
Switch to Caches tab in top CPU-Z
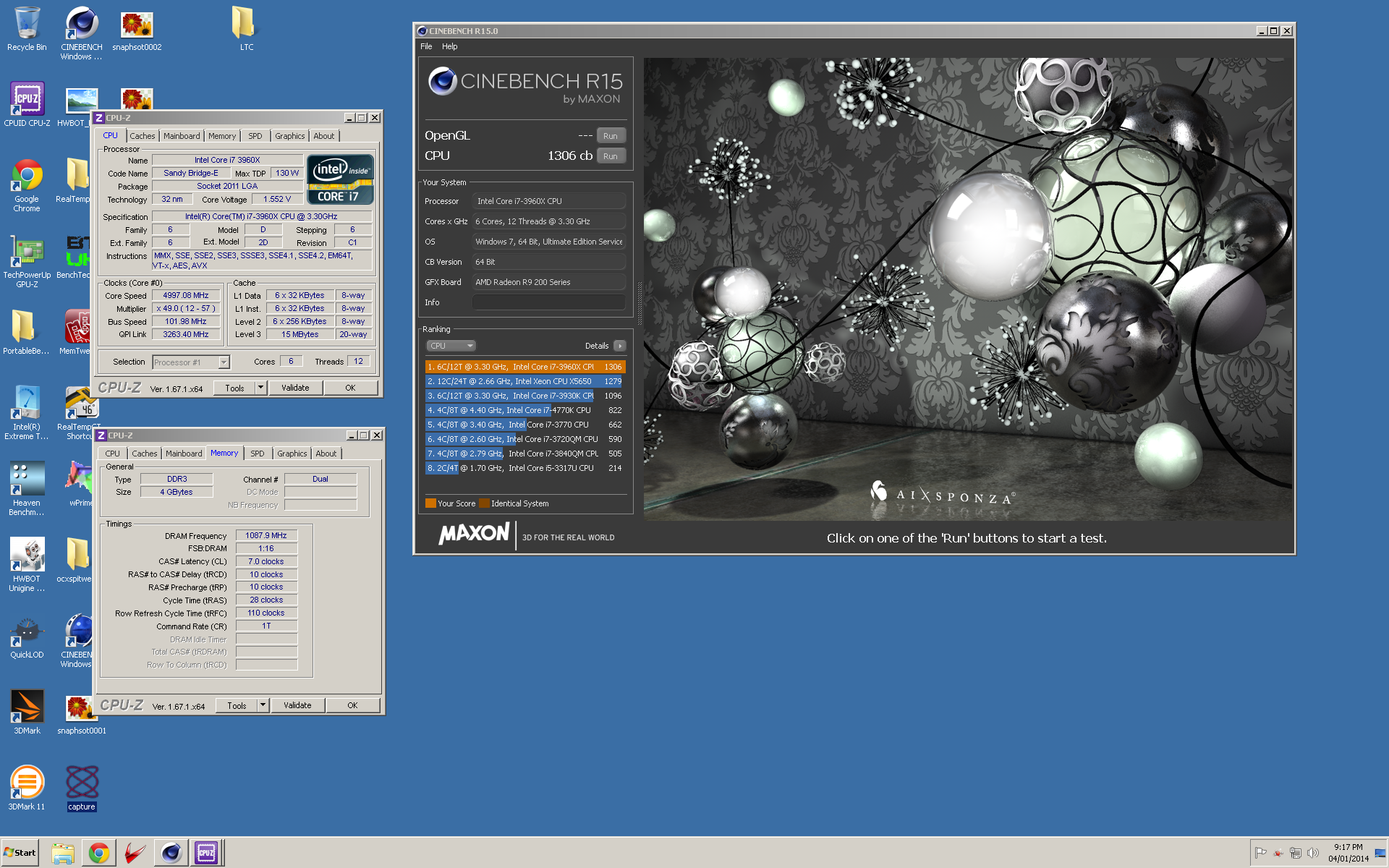coord(143,136)
